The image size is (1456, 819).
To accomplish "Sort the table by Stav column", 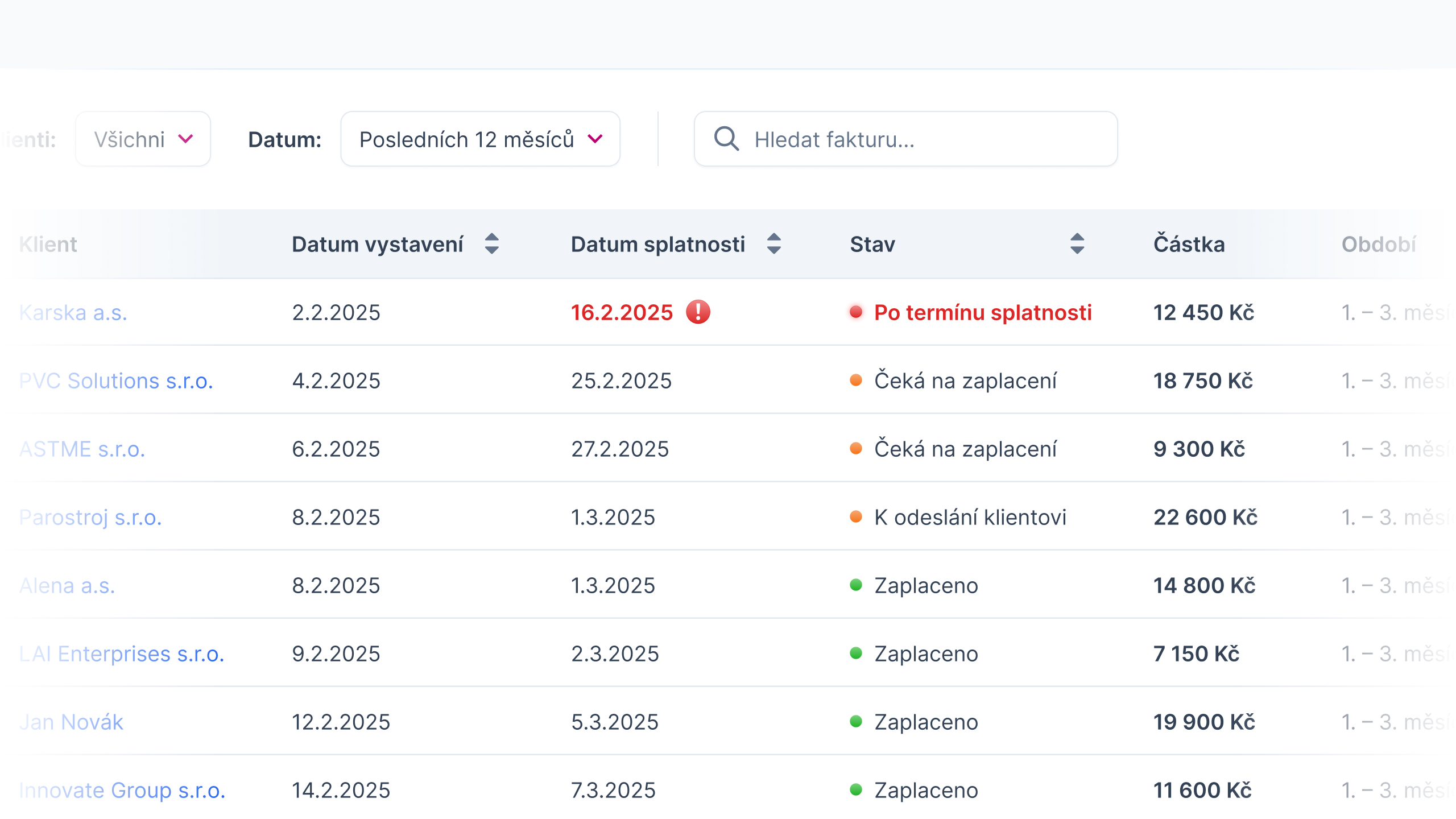I will 1077,244.
